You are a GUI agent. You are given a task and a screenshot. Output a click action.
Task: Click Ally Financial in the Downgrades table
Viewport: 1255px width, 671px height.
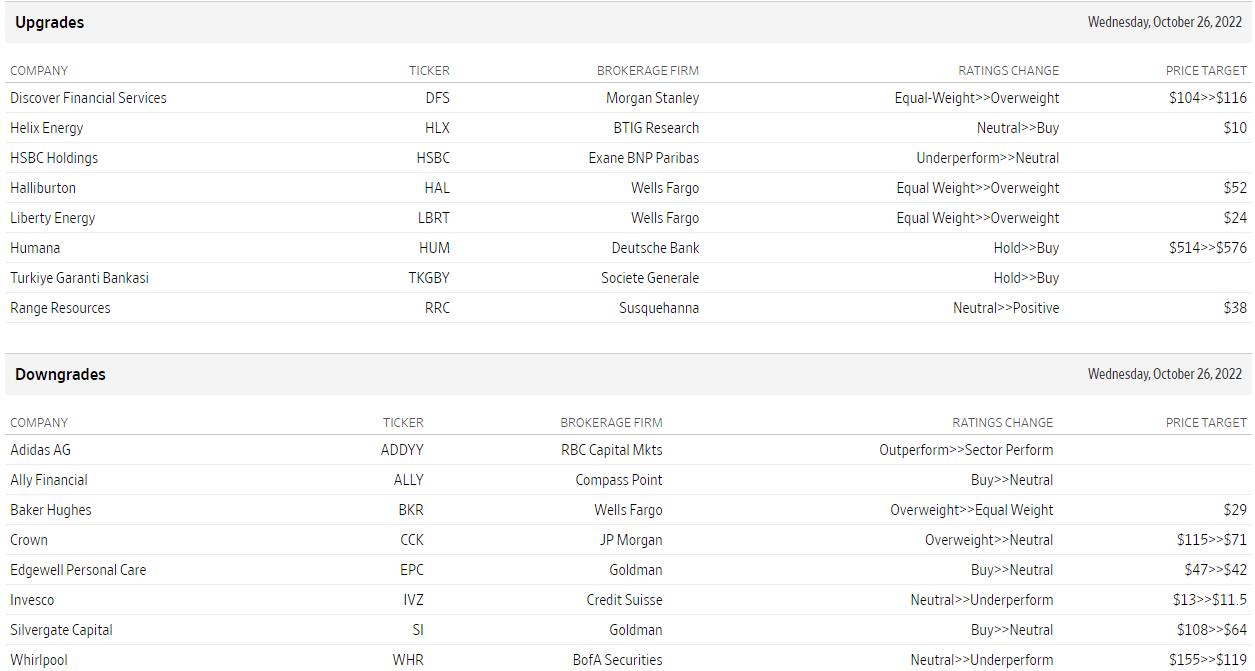pyautogui.click(x=49, y=480)
